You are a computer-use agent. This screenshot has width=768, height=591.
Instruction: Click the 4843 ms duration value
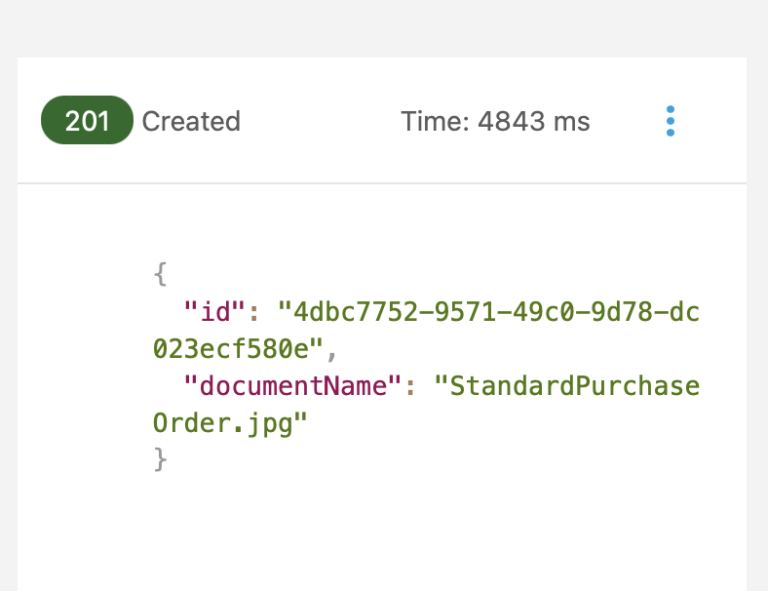tap(534, 122)
